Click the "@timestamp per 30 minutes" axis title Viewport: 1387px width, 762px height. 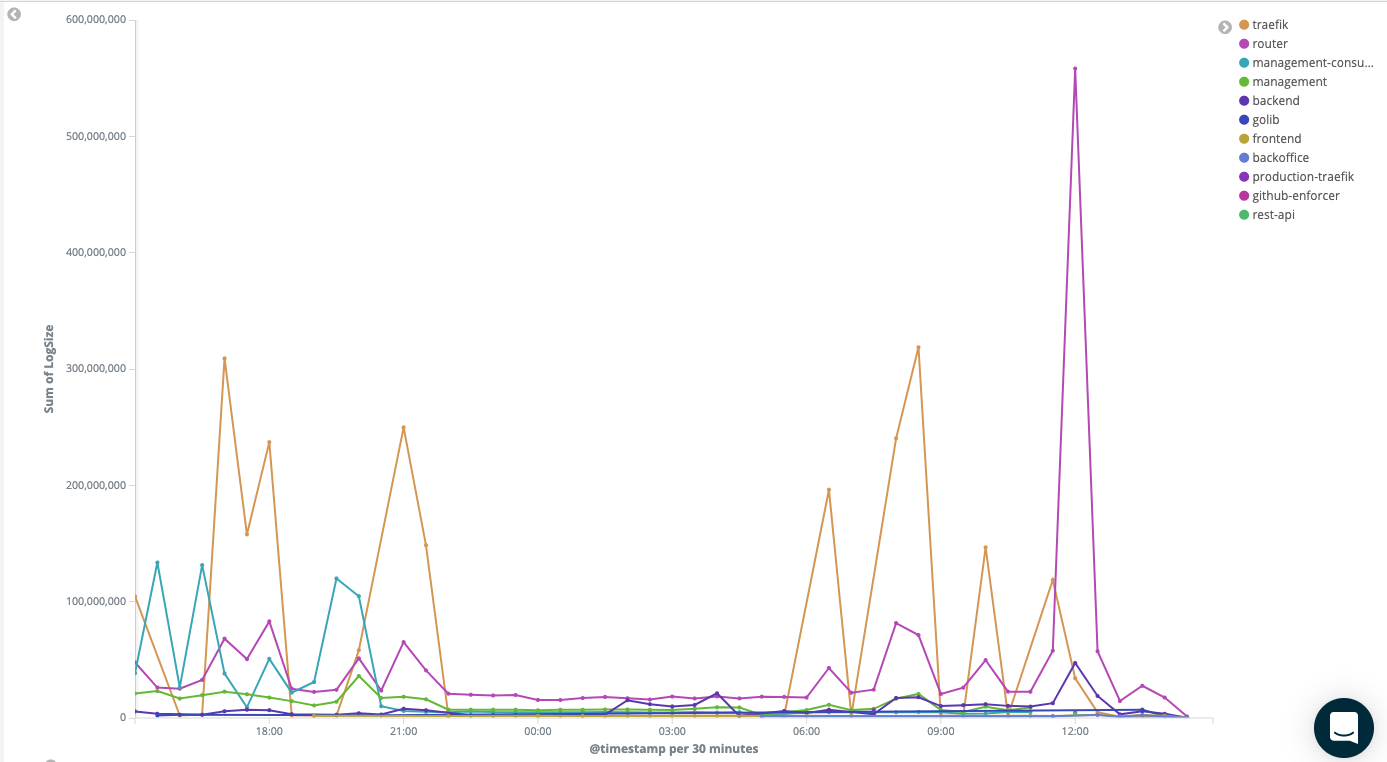tap(673, 748)
